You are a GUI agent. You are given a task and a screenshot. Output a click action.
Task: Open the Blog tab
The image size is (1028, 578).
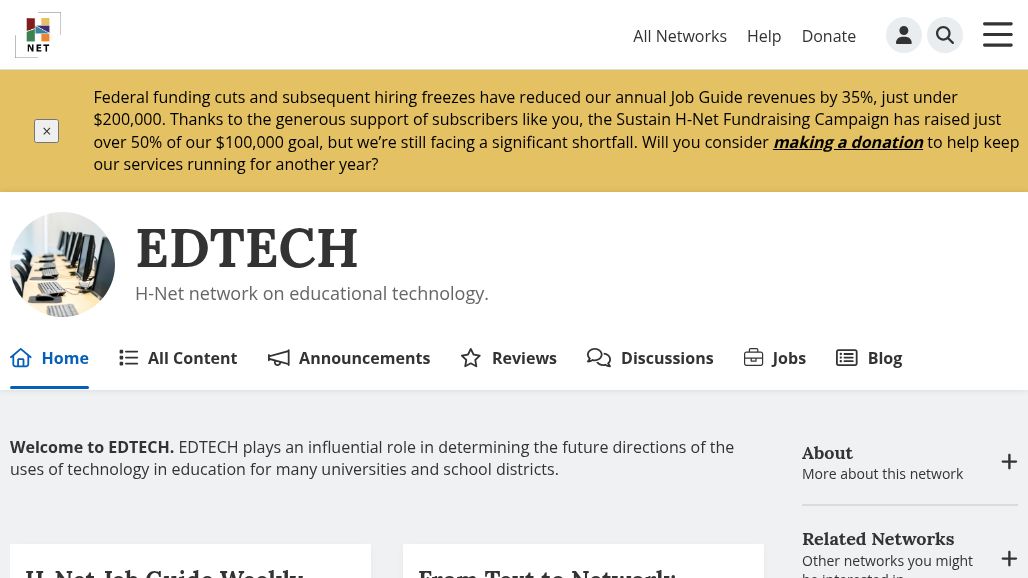point(869,358)
